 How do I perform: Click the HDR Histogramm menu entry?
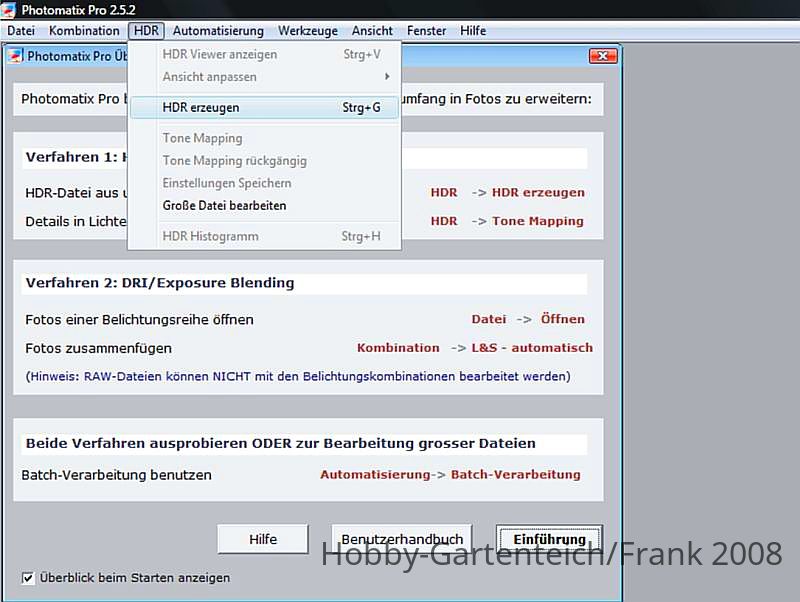(x=264, y=236)
